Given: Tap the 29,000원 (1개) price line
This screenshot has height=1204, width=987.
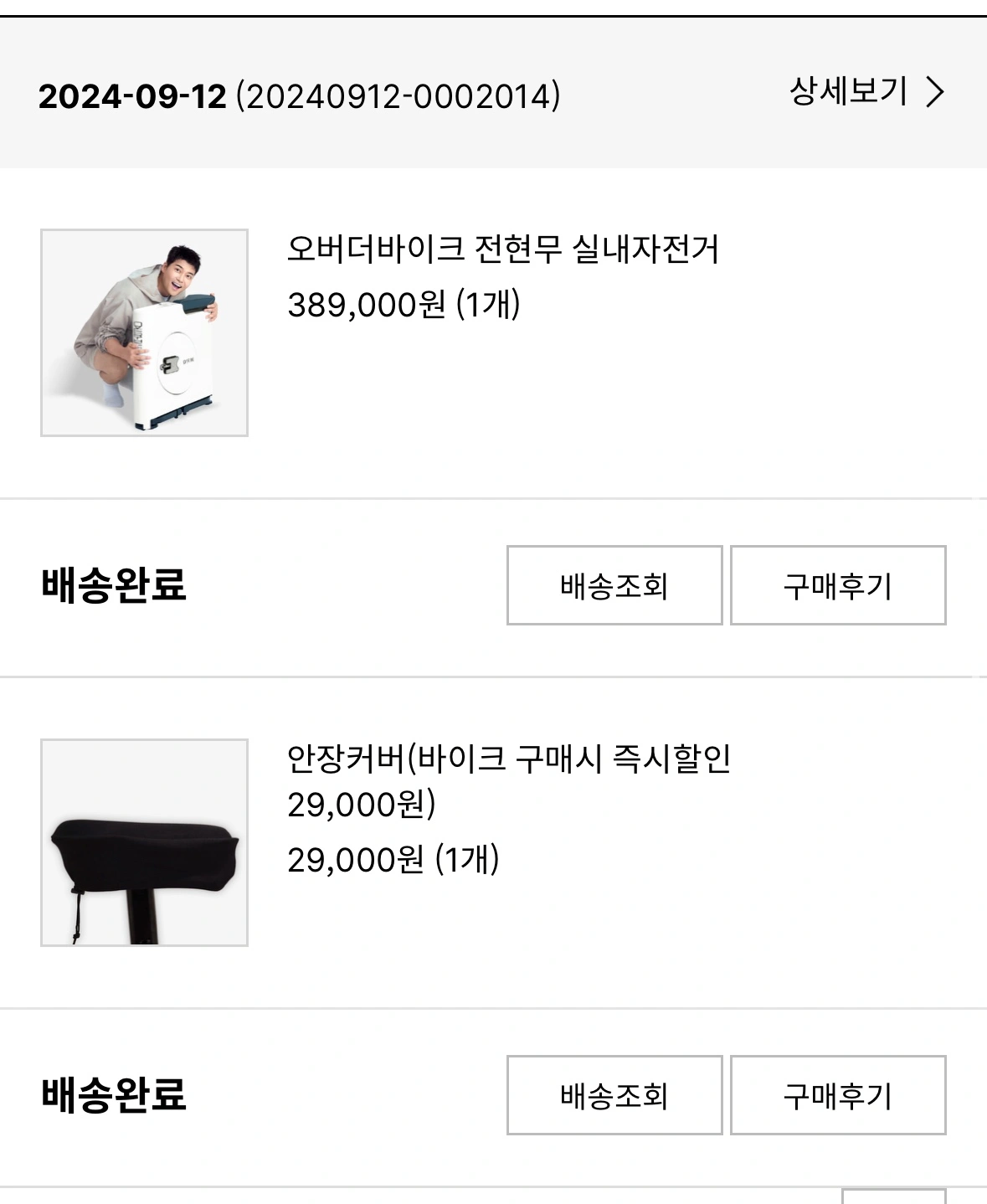Looking at the screenshot, I should click(x=393, y=860).
